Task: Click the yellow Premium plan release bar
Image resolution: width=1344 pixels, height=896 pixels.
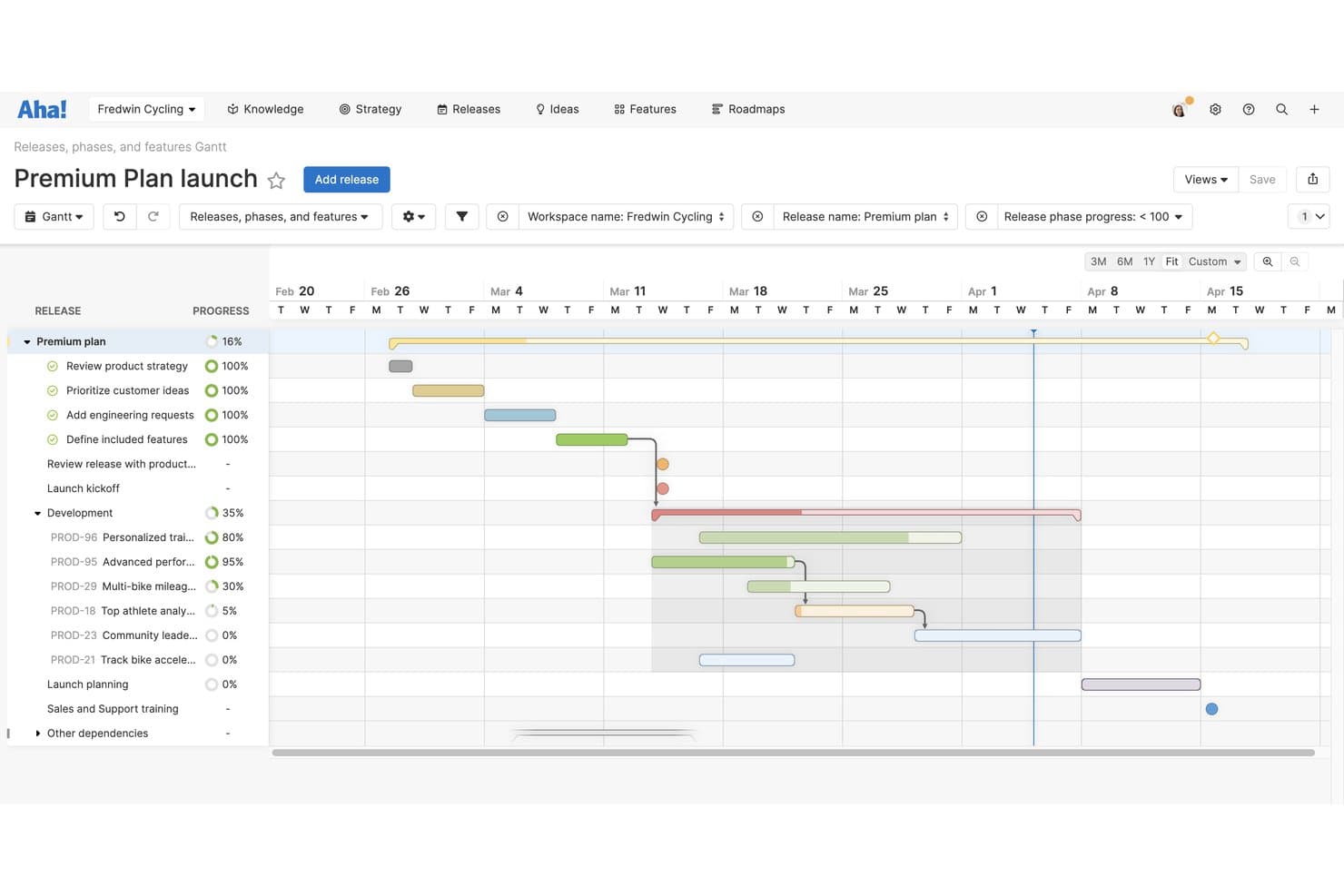Action: coord(818,342)
